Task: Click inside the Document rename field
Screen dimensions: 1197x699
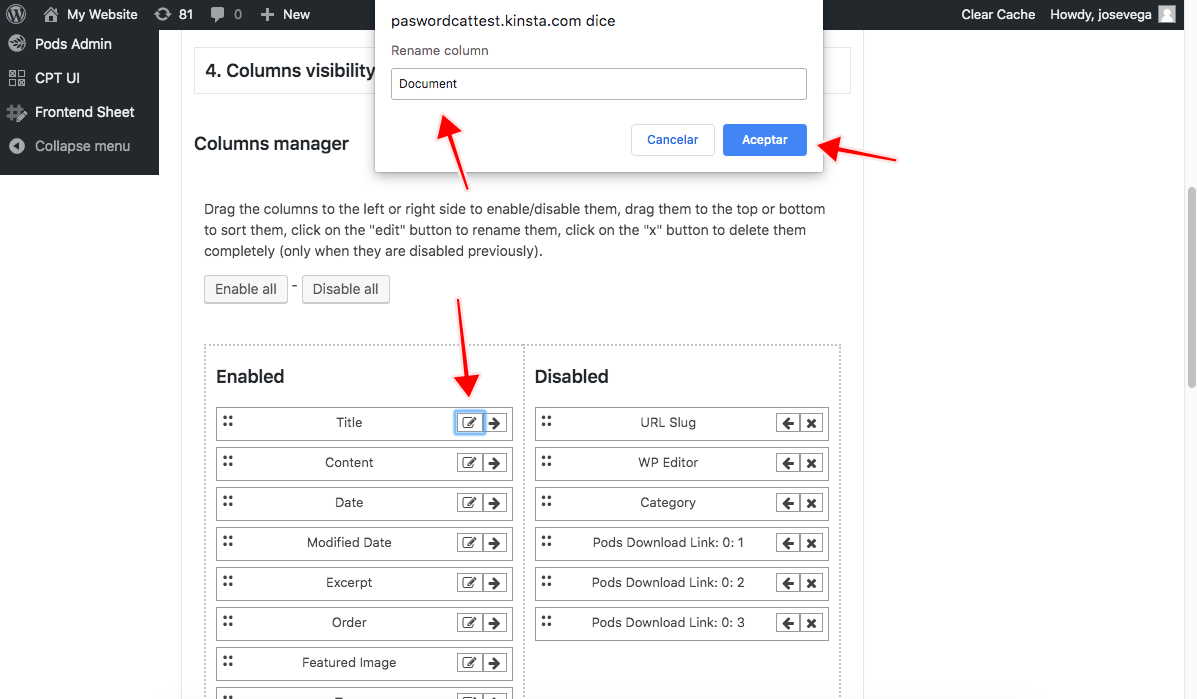Action: coord(598,83)
